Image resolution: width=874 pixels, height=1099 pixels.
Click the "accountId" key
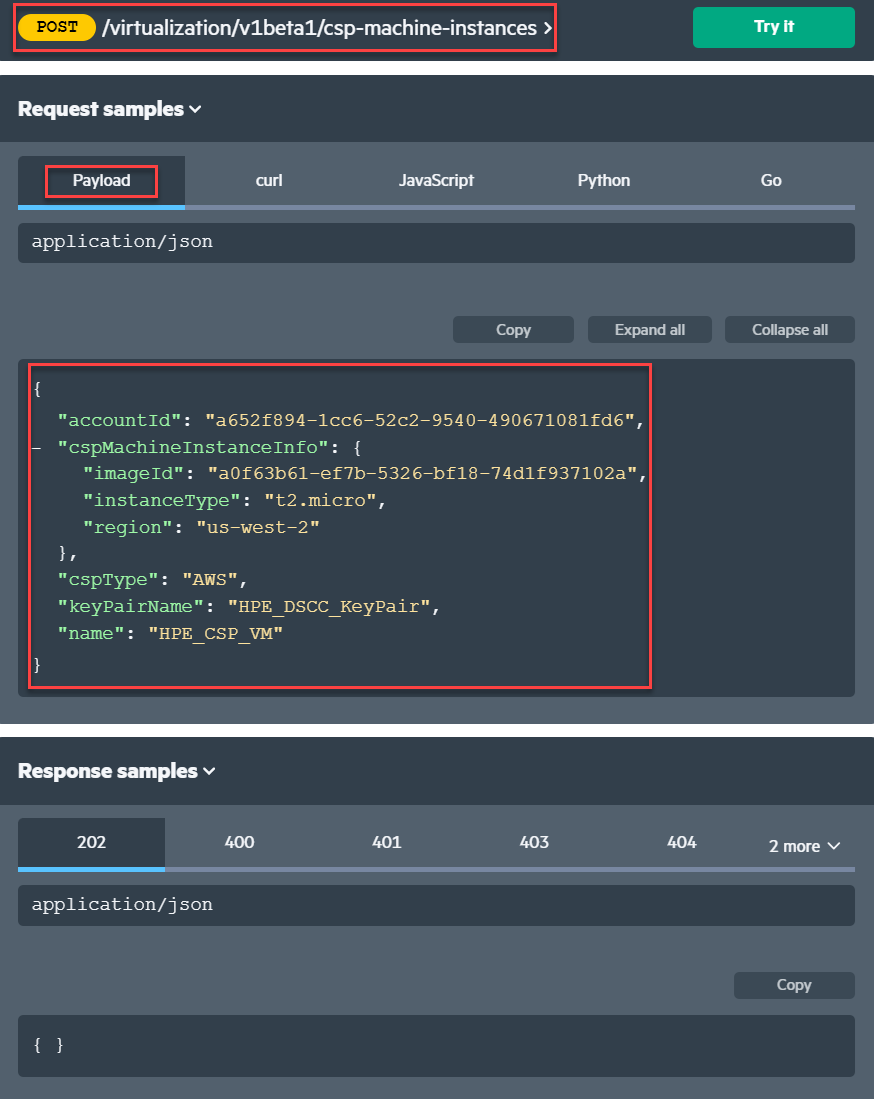(x=119, y=421)
